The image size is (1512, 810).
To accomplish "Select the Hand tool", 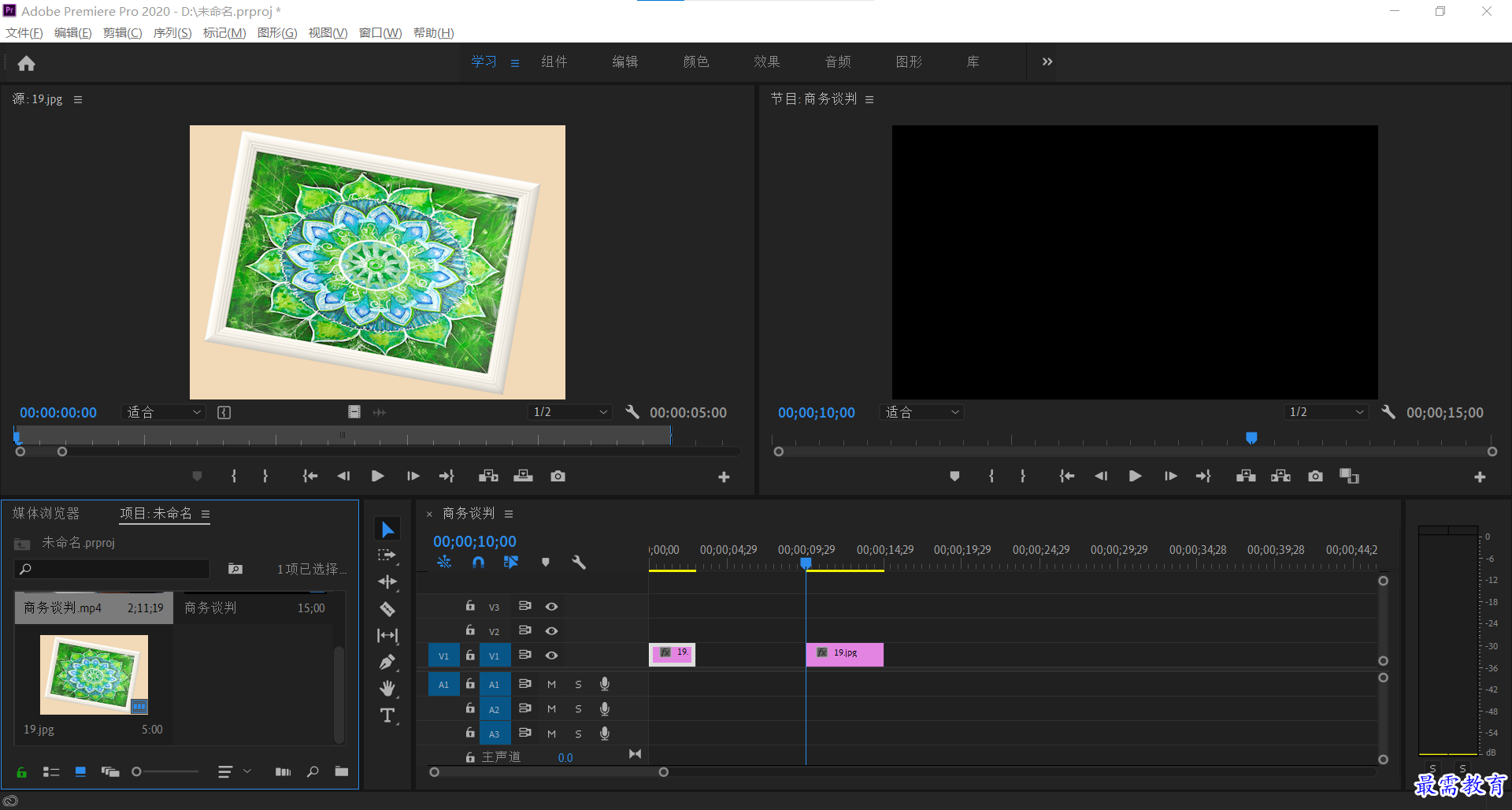I will (x=387, y=689).
